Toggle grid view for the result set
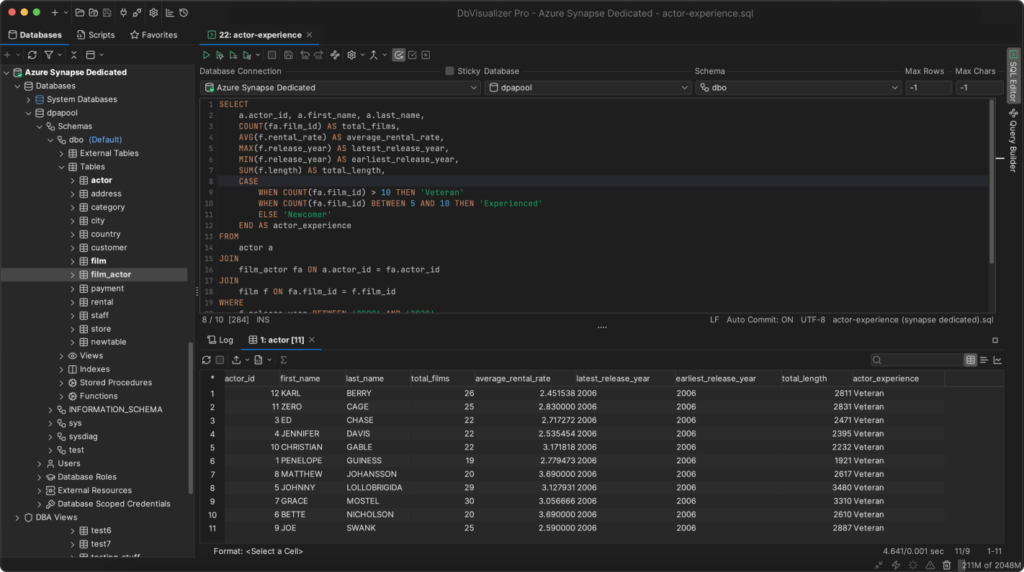1024x572 pixels. 970,360
